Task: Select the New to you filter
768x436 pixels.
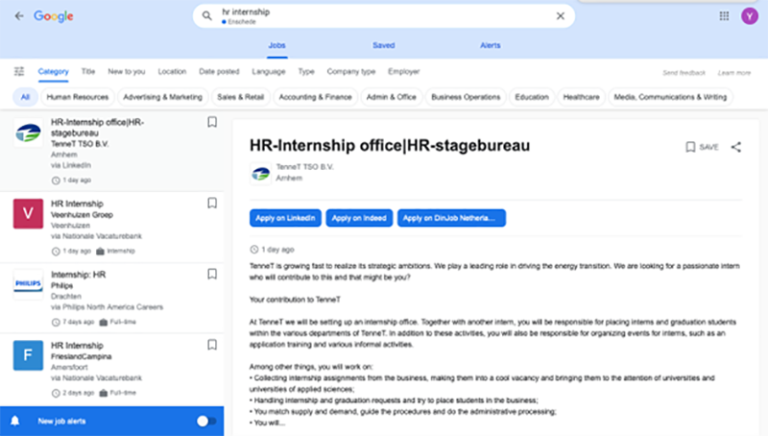Action: point(126,72)
